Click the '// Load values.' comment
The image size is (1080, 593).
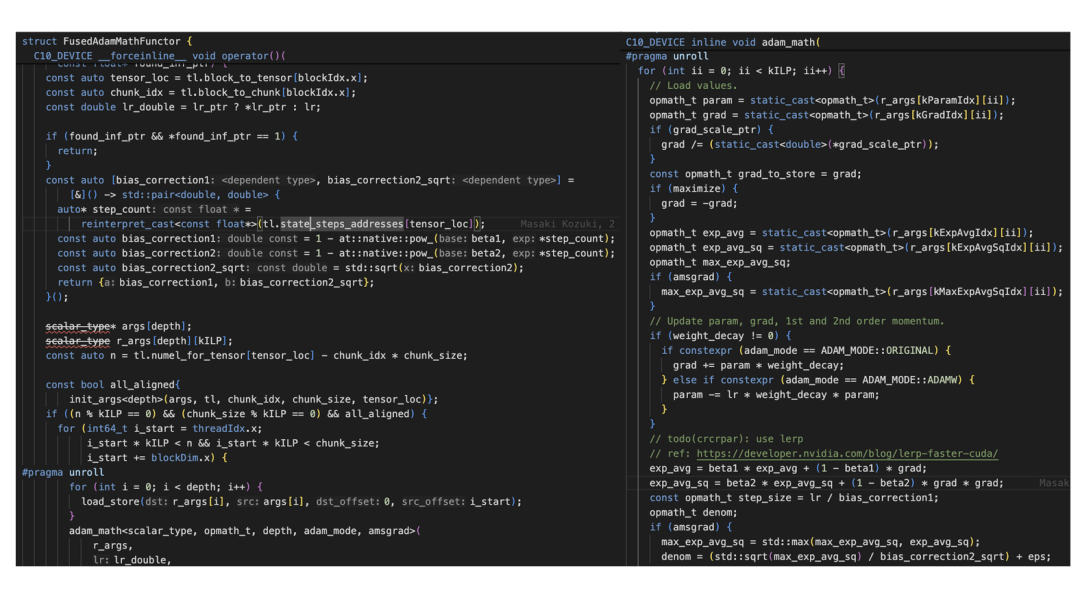point(693,85)
